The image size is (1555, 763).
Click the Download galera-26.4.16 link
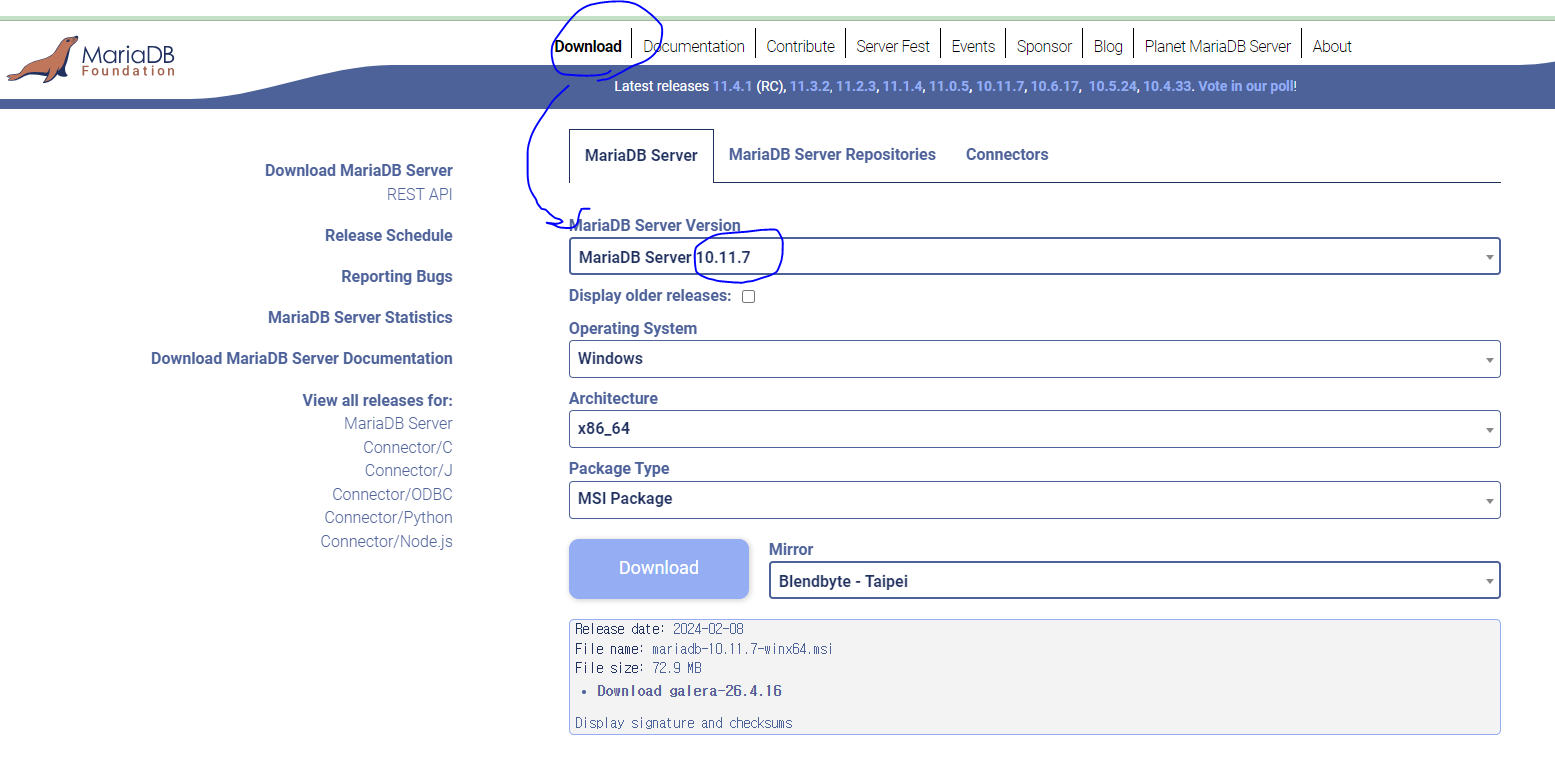[x=689, y=691]
